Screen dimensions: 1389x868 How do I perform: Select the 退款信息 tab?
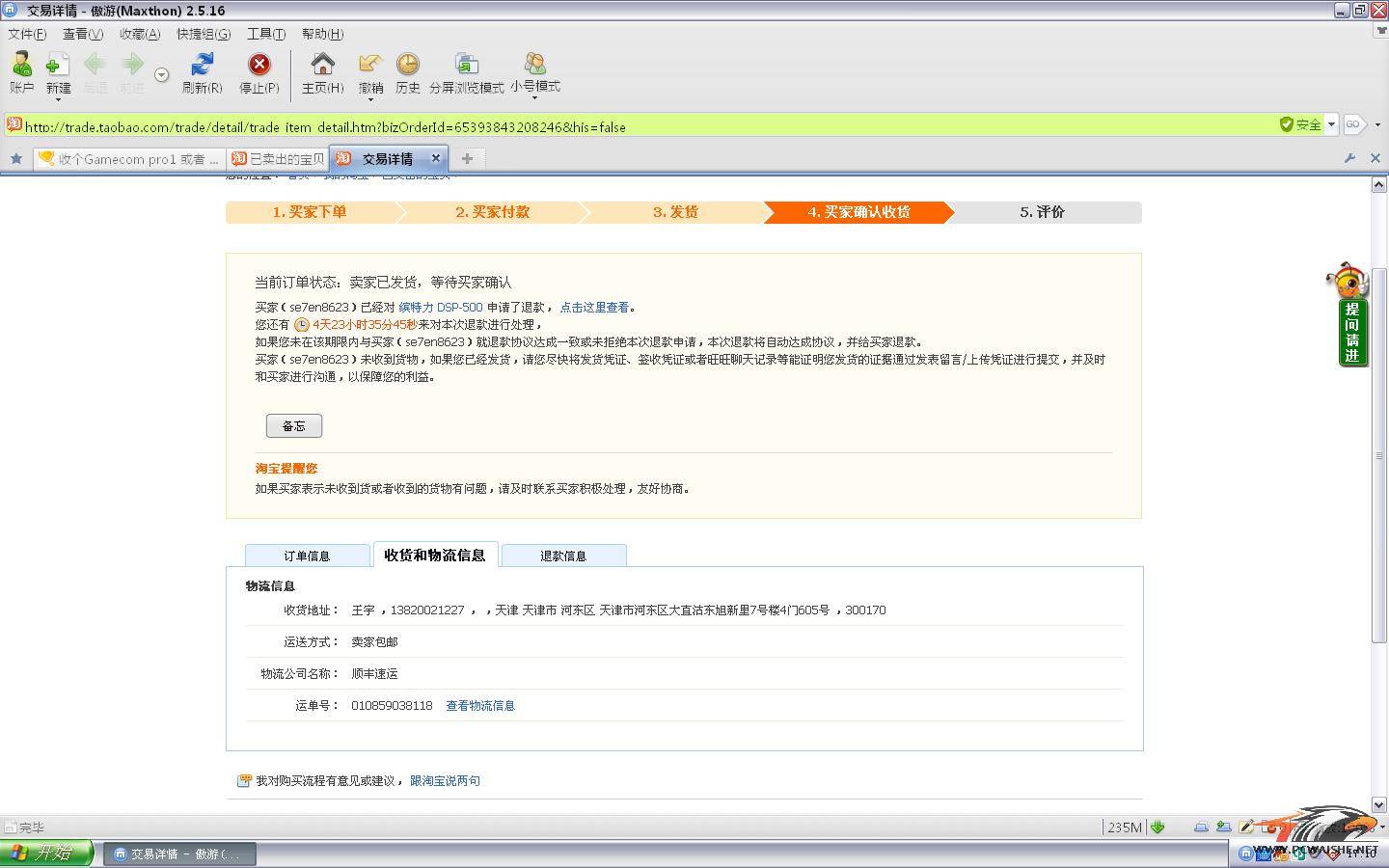coord(563,556)
